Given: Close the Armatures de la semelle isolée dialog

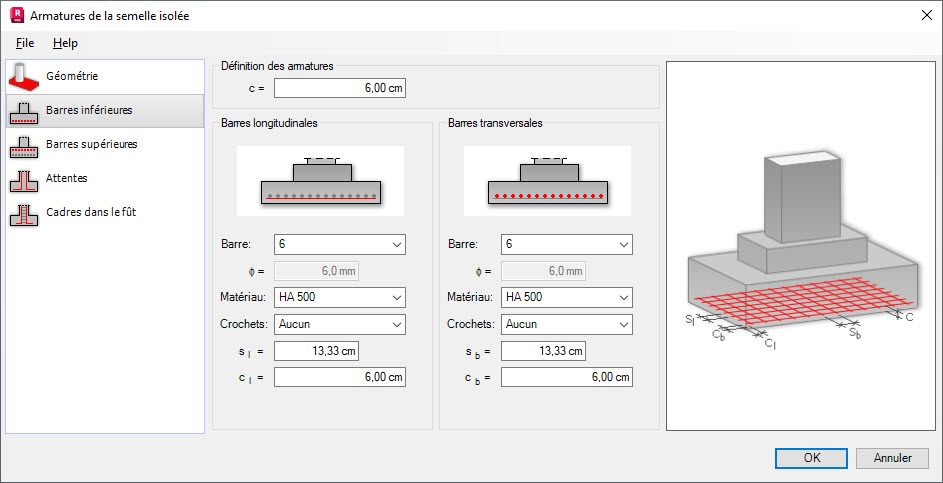Looking at the screenshot, I should (927, 16).
